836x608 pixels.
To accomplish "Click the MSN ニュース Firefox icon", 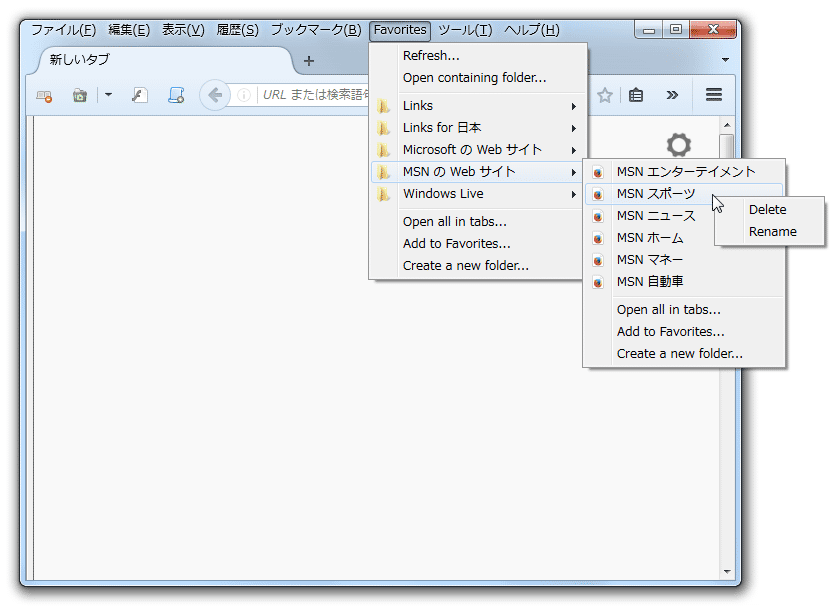I will (x=598, y=217).
